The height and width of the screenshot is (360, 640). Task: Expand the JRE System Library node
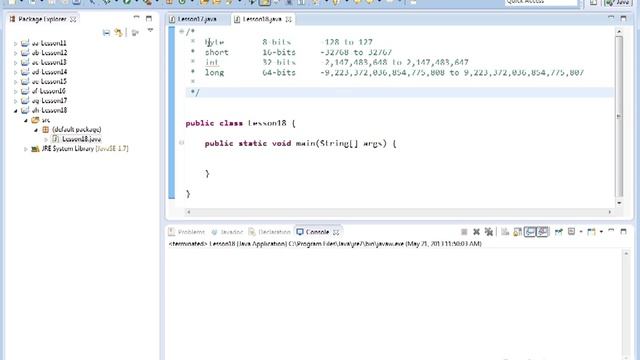(x=26, y=149)
